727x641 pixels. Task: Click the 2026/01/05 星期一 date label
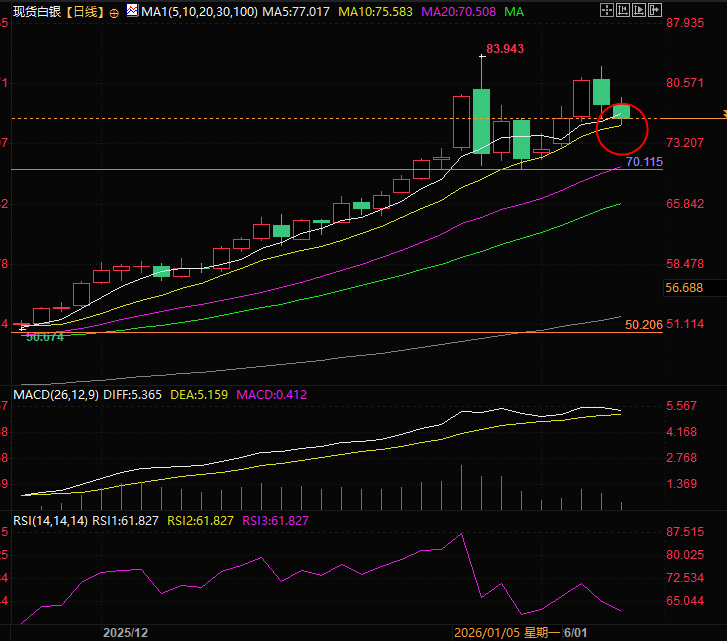point(507,633)
